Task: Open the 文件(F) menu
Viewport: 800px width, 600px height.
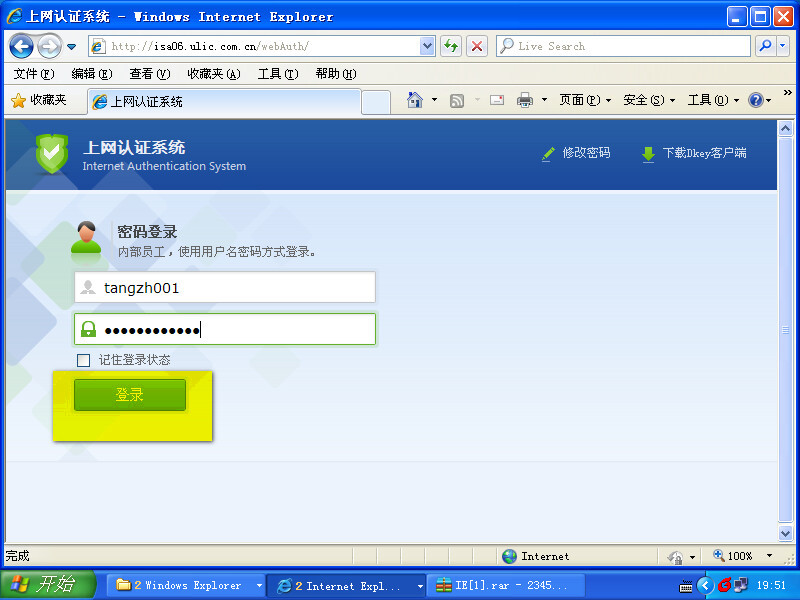Action: [34, 74]
